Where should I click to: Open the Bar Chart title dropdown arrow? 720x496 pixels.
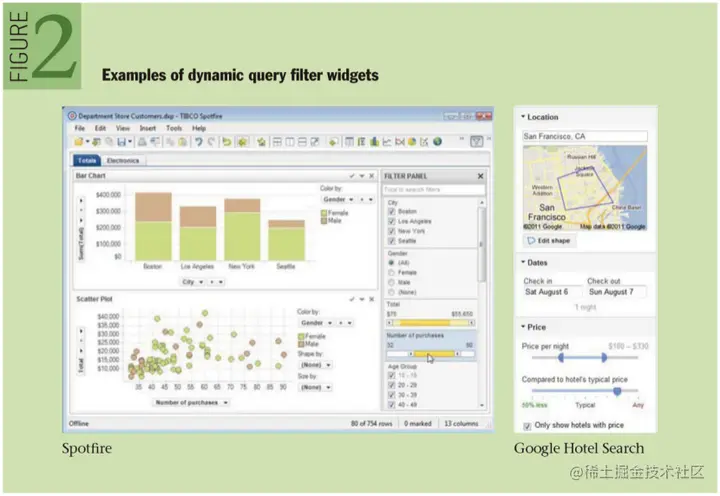362,176
